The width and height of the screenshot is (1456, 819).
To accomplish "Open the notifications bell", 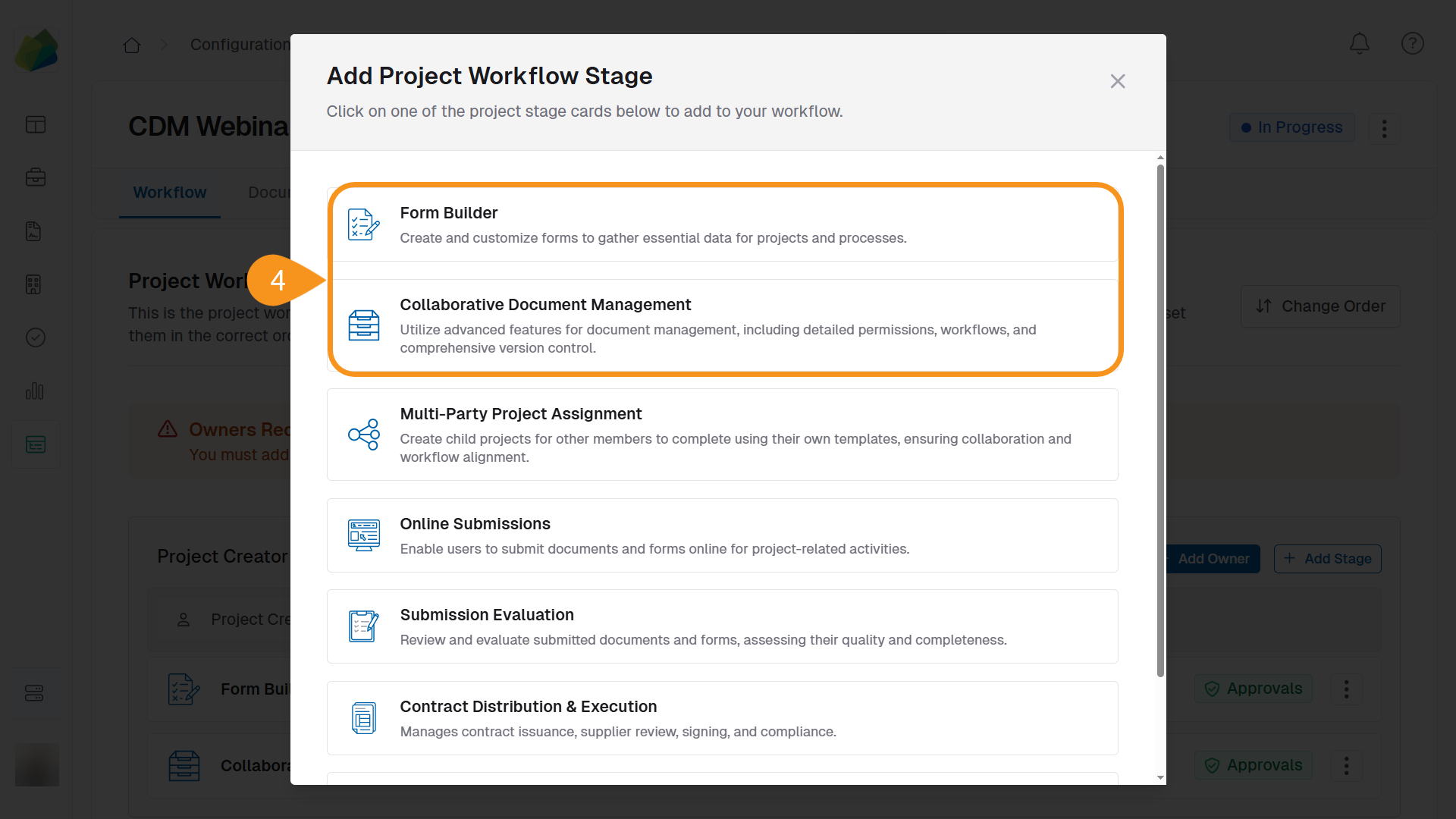I will pyautogui.click(x=1359, y=43).
